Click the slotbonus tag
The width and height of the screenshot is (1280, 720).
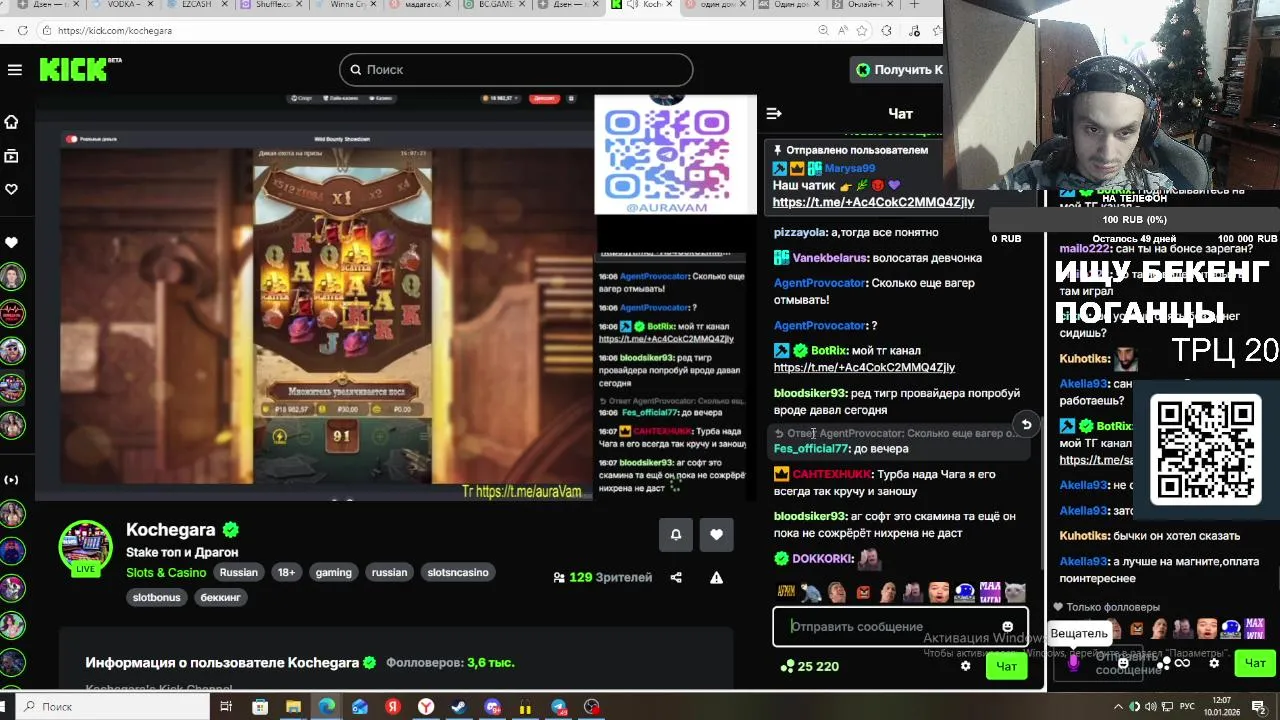(x=157, y=597)
